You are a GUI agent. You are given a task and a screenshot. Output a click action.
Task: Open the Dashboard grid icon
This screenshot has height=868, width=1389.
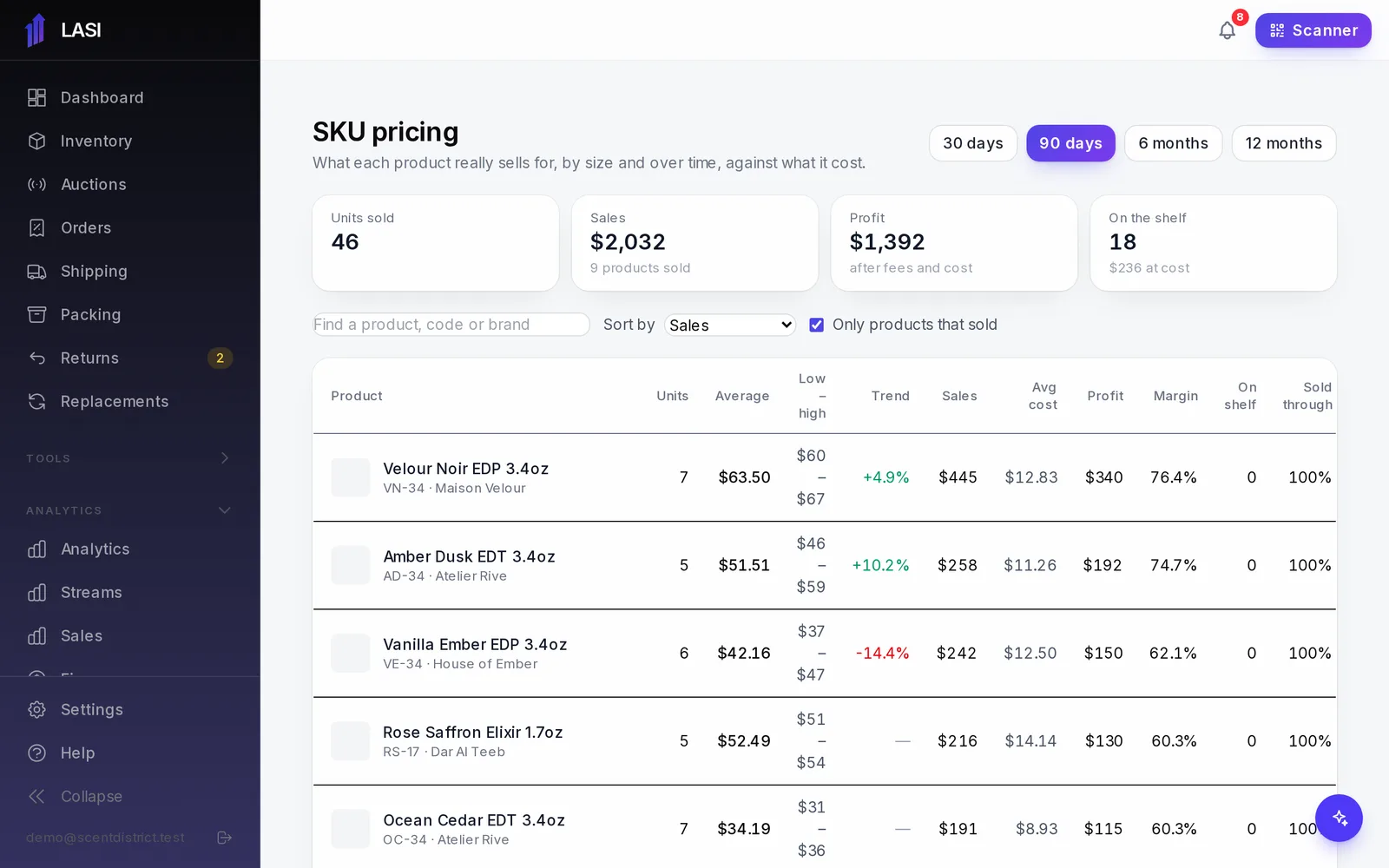point(36,98)
